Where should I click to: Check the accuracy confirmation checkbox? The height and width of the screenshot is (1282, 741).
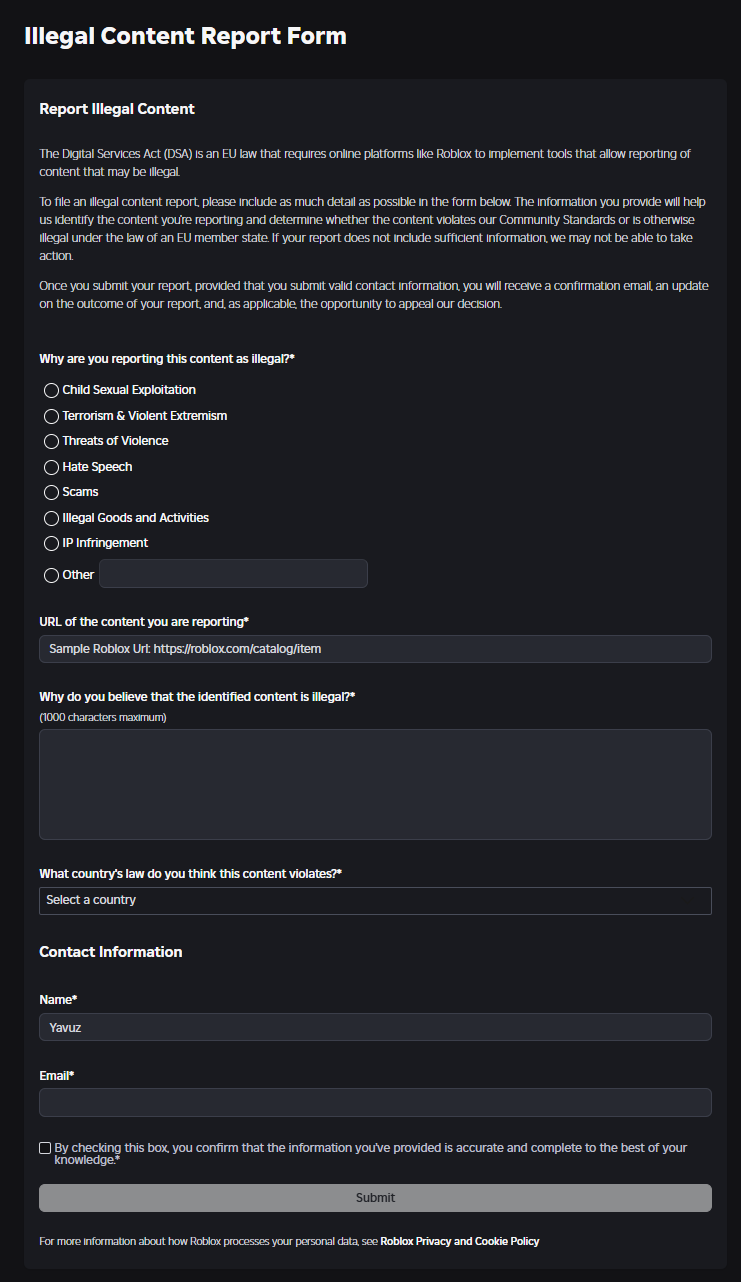pyautogui.click(x=45, y=1148)
